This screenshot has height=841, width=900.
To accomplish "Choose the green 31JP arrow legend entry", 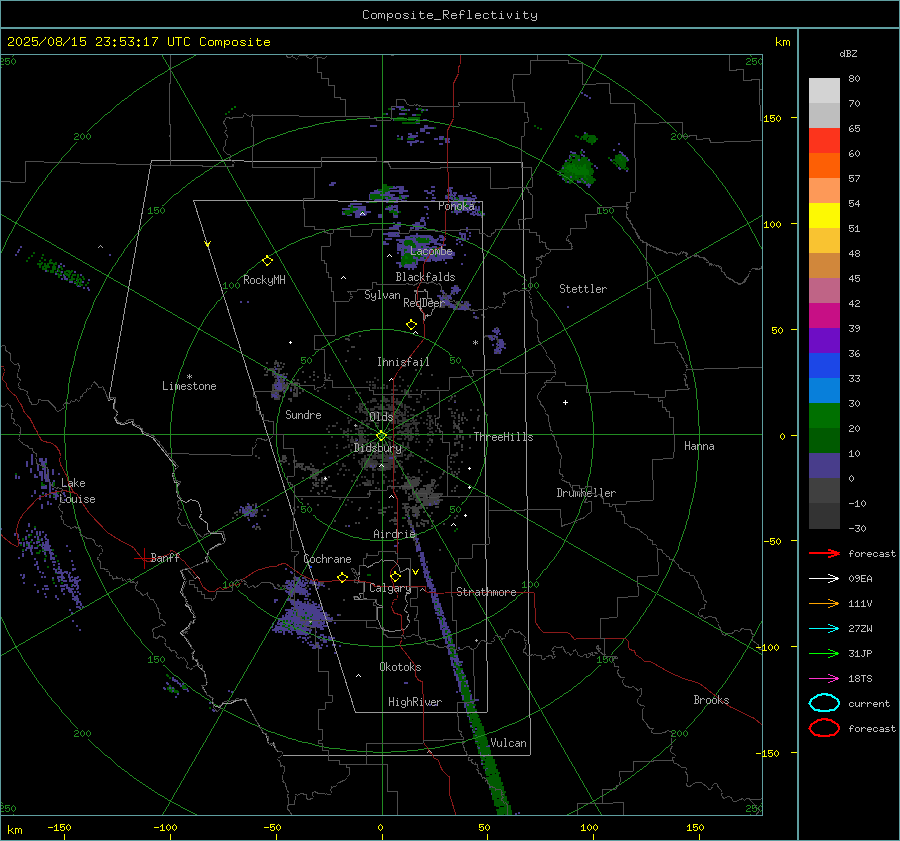I will coord(824,653).
